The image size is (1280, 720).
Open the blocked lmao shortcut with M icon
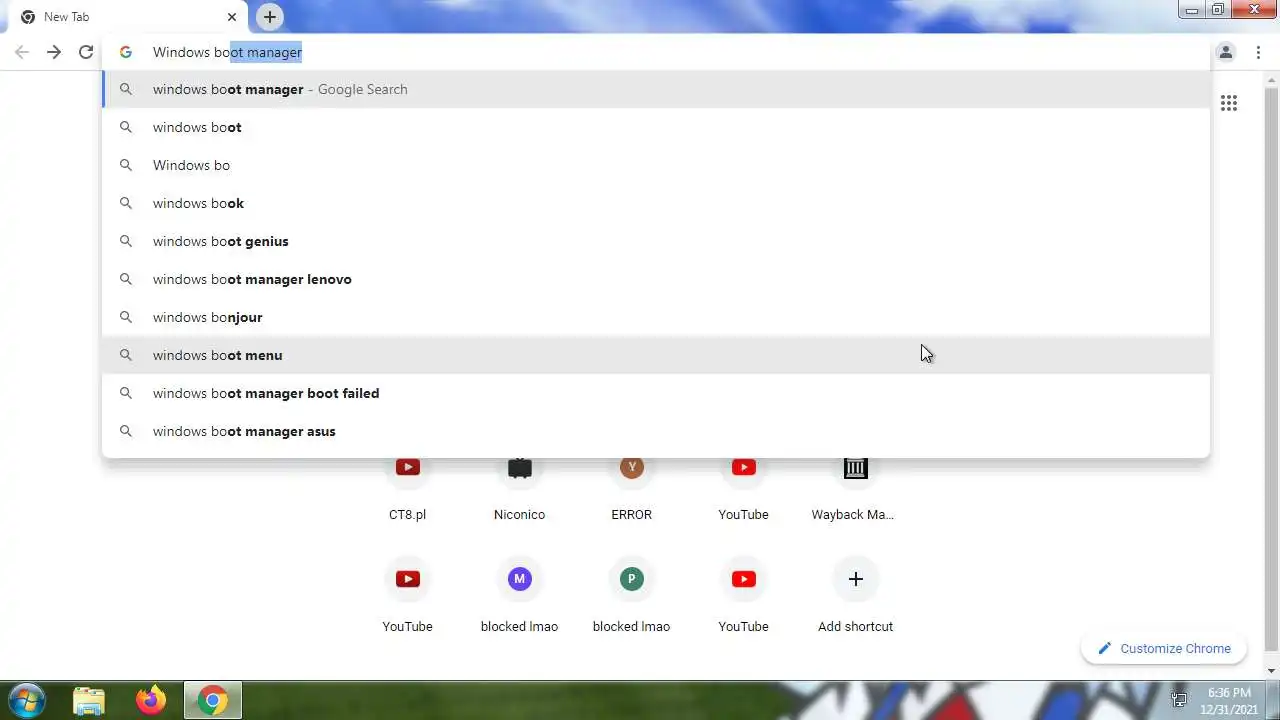(519, 595)
